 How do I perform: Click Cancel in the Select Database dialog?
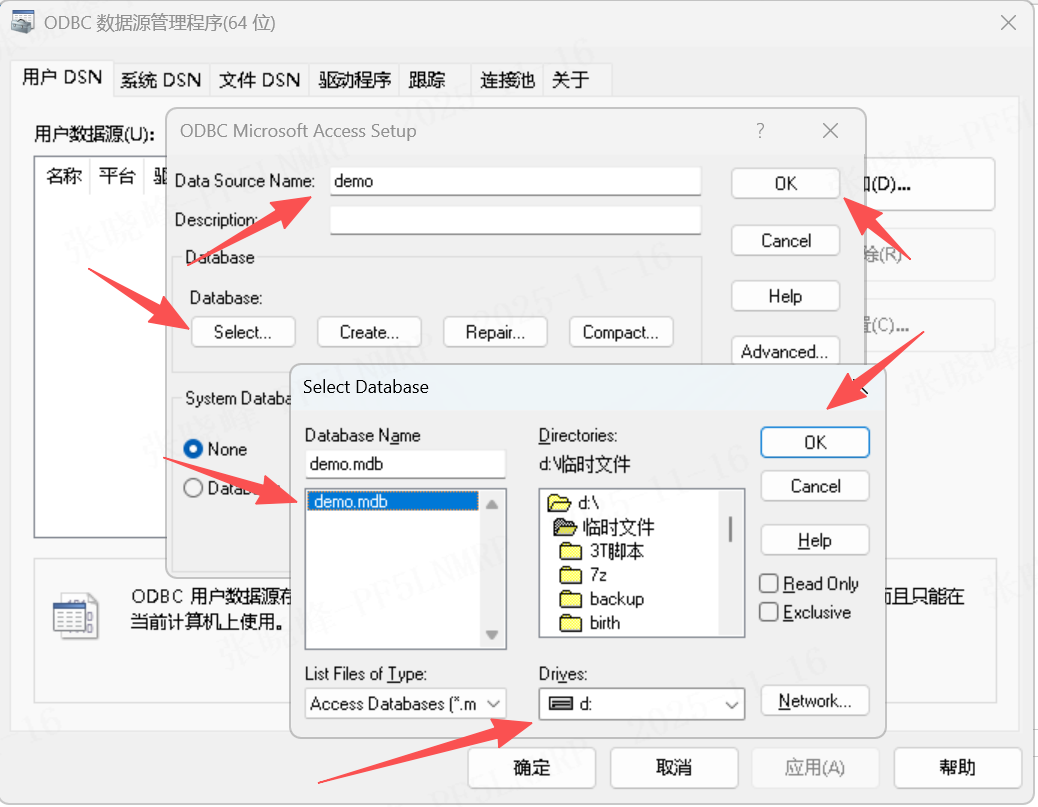pos(815,486)
